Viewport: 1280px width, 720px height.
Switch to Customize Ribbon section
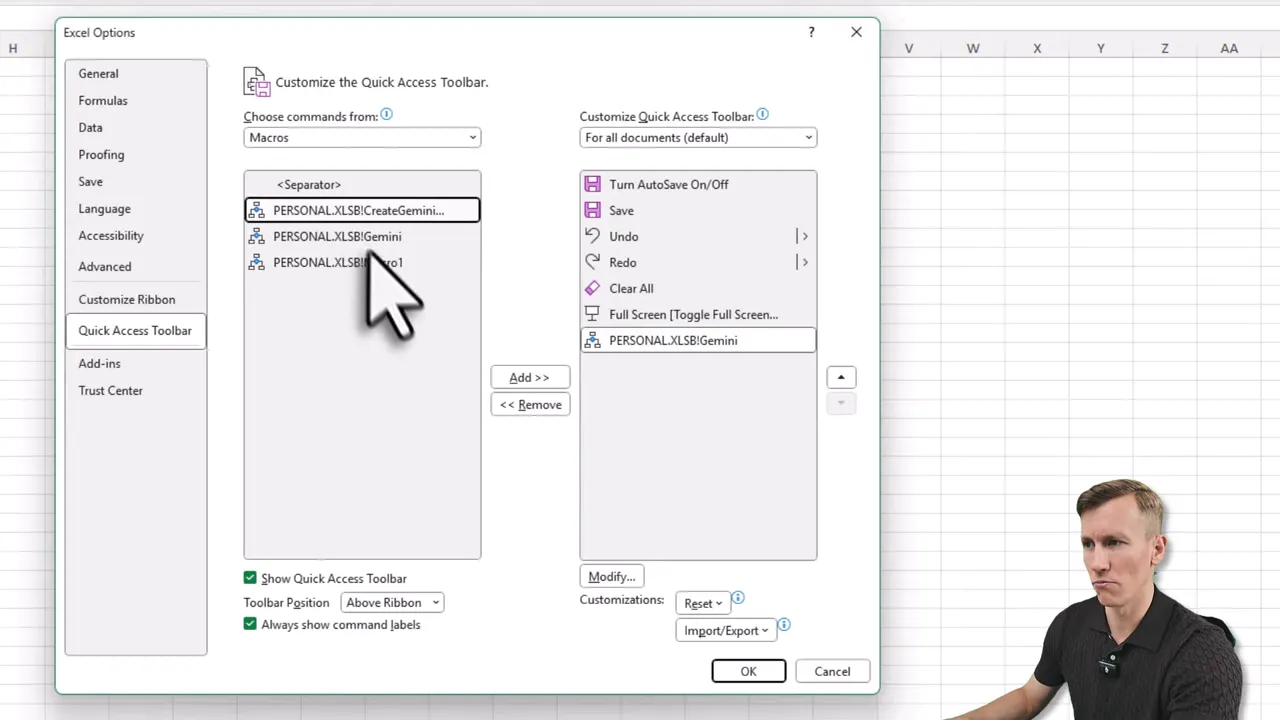pyautogui.click(x=126, y=299)
